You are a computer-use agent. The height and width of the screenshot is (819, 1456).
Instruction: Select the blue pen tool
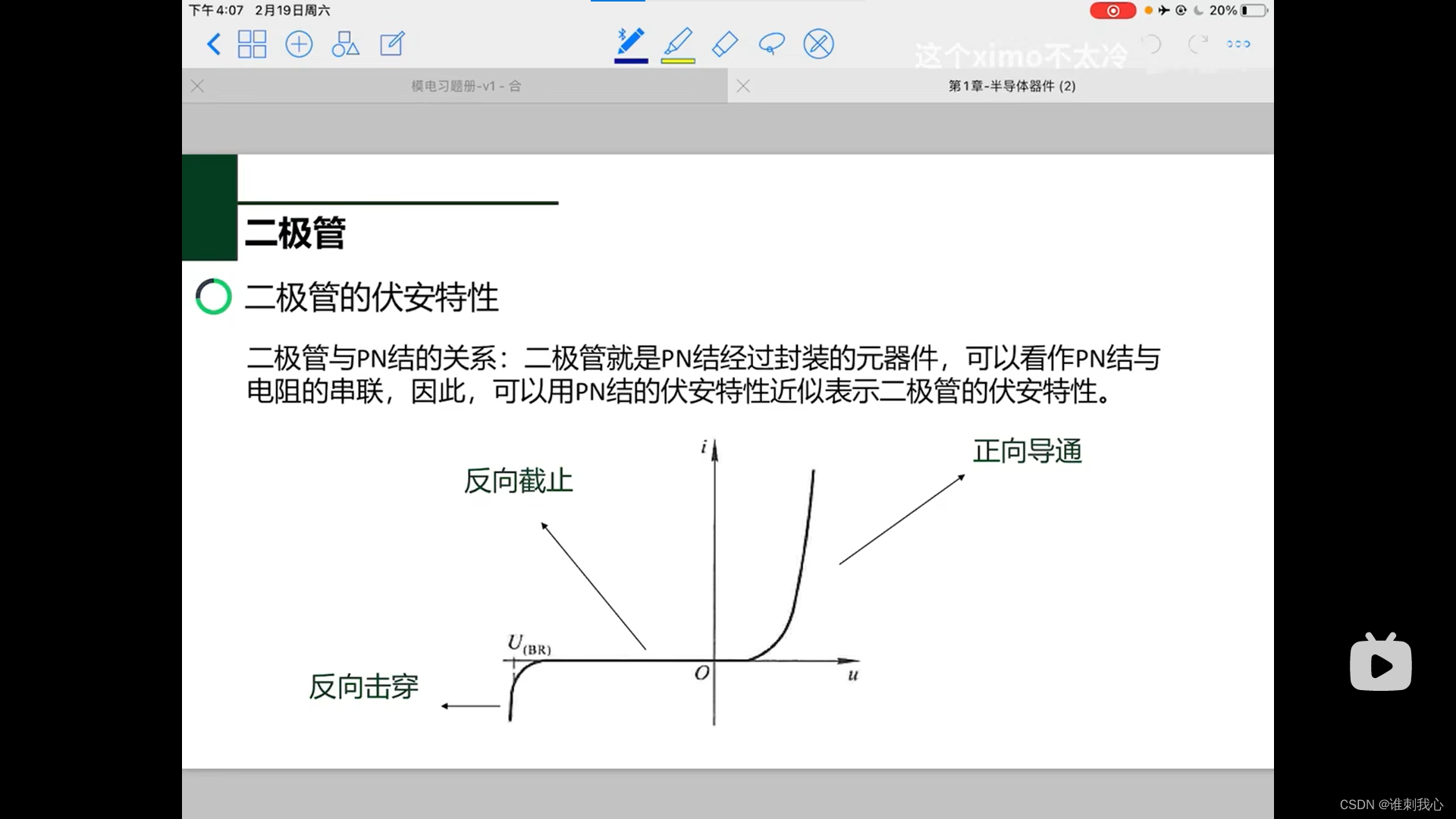[x=631, y=44]
